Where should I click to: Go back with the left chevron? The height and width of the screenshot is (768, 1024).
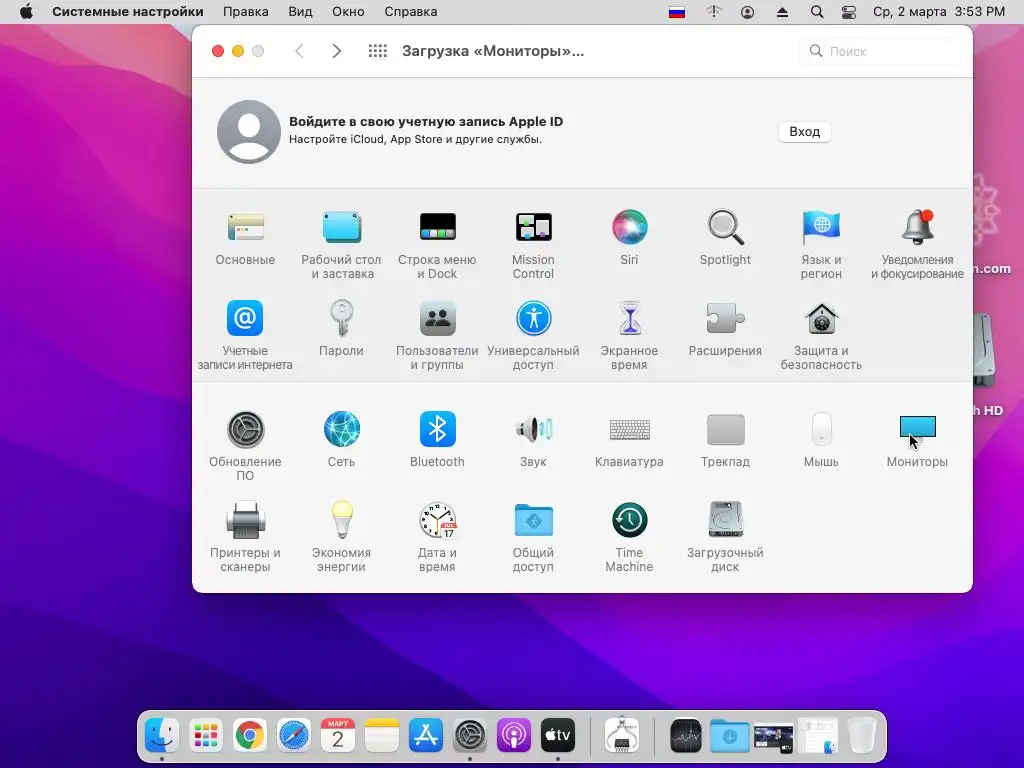(299, 51)
